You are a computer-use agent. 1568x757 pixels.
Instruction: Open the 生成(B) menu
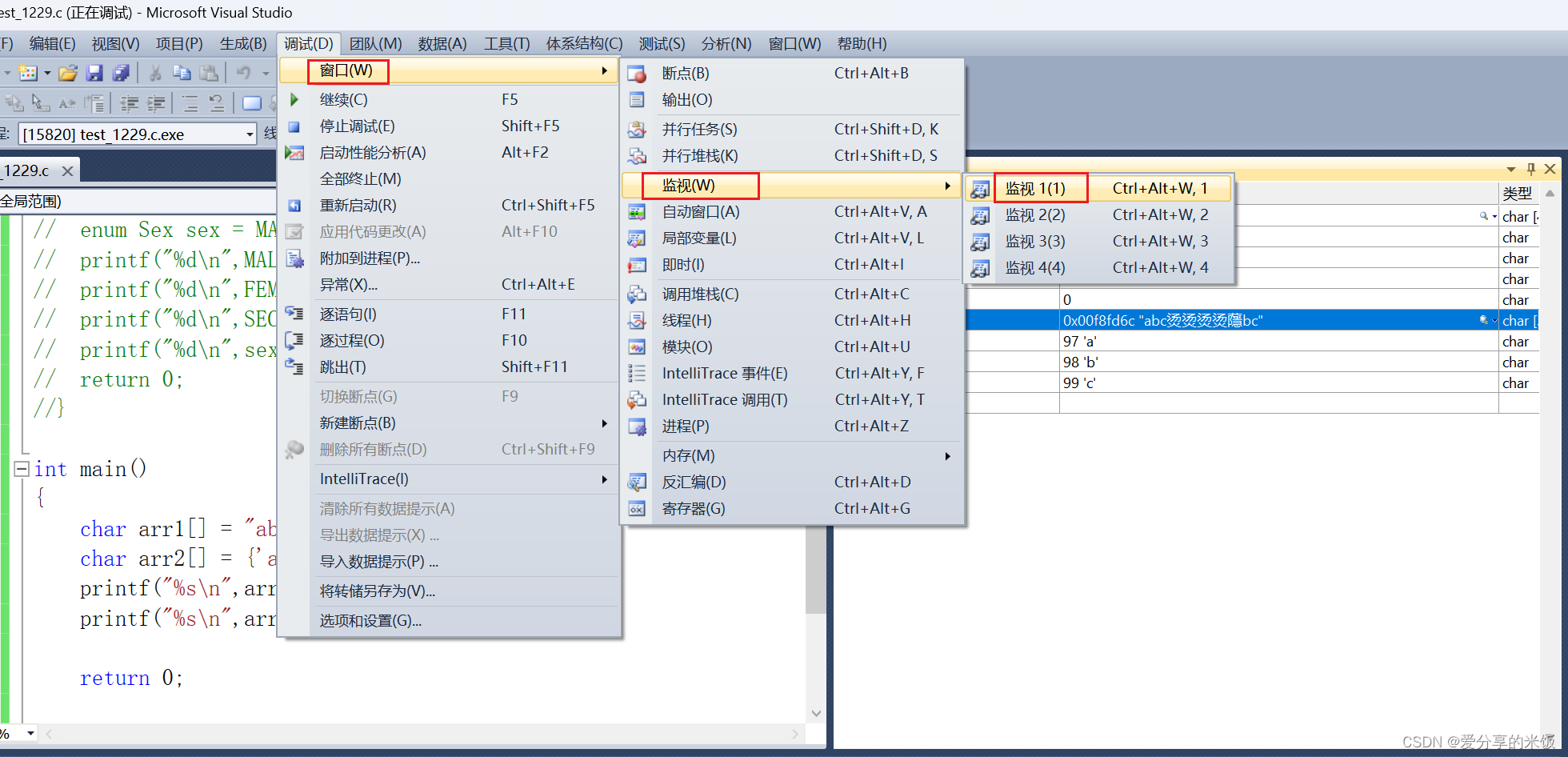(x=243, y=43)
